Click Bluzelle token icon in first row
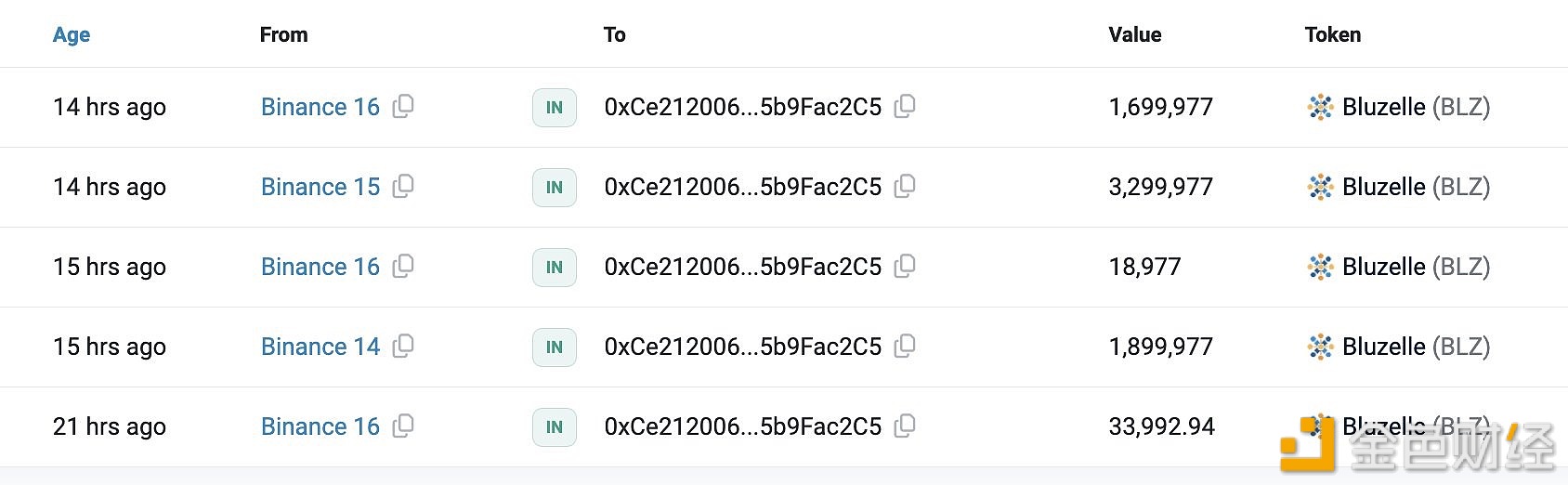The width and height of the screenshot is (1568, 485). pyautogui.click(x=1320, y=107)
